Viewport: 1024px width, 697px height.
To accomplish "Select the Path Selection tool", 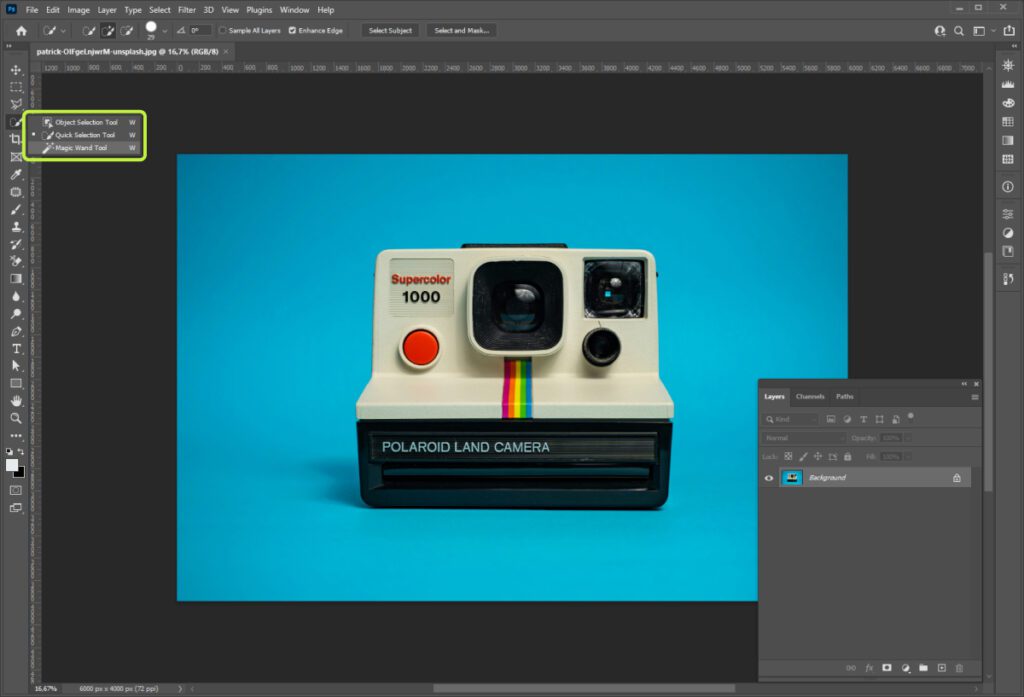I will coord(16,366).
